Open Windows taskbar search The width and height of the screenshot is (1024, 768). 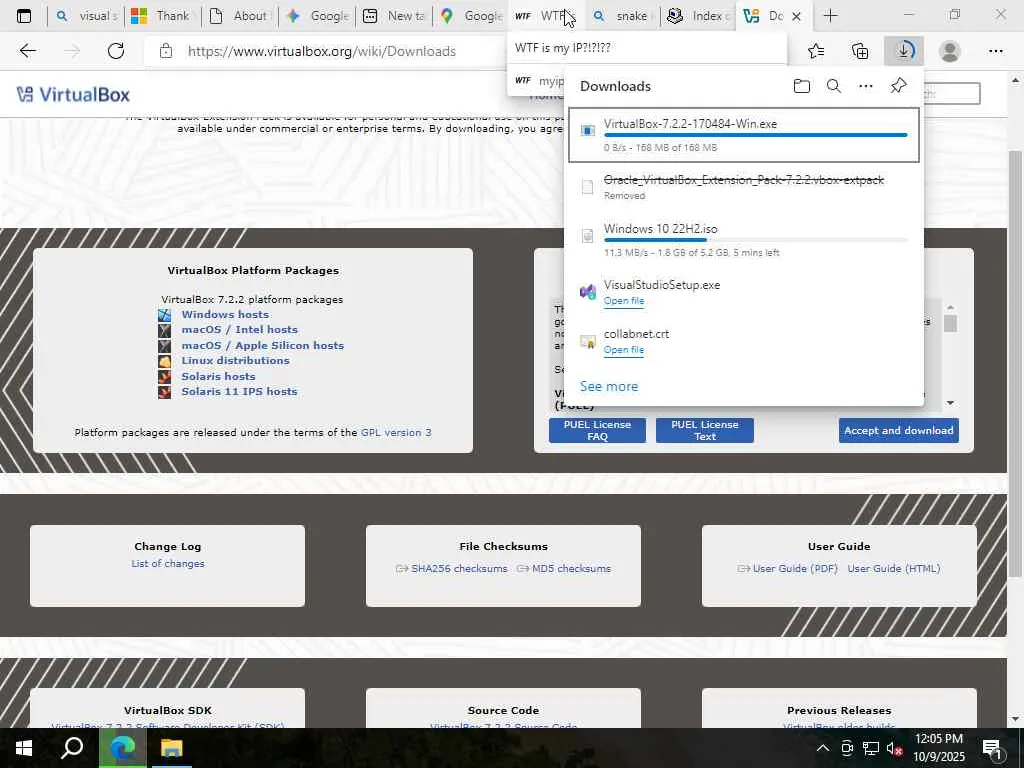72,748
